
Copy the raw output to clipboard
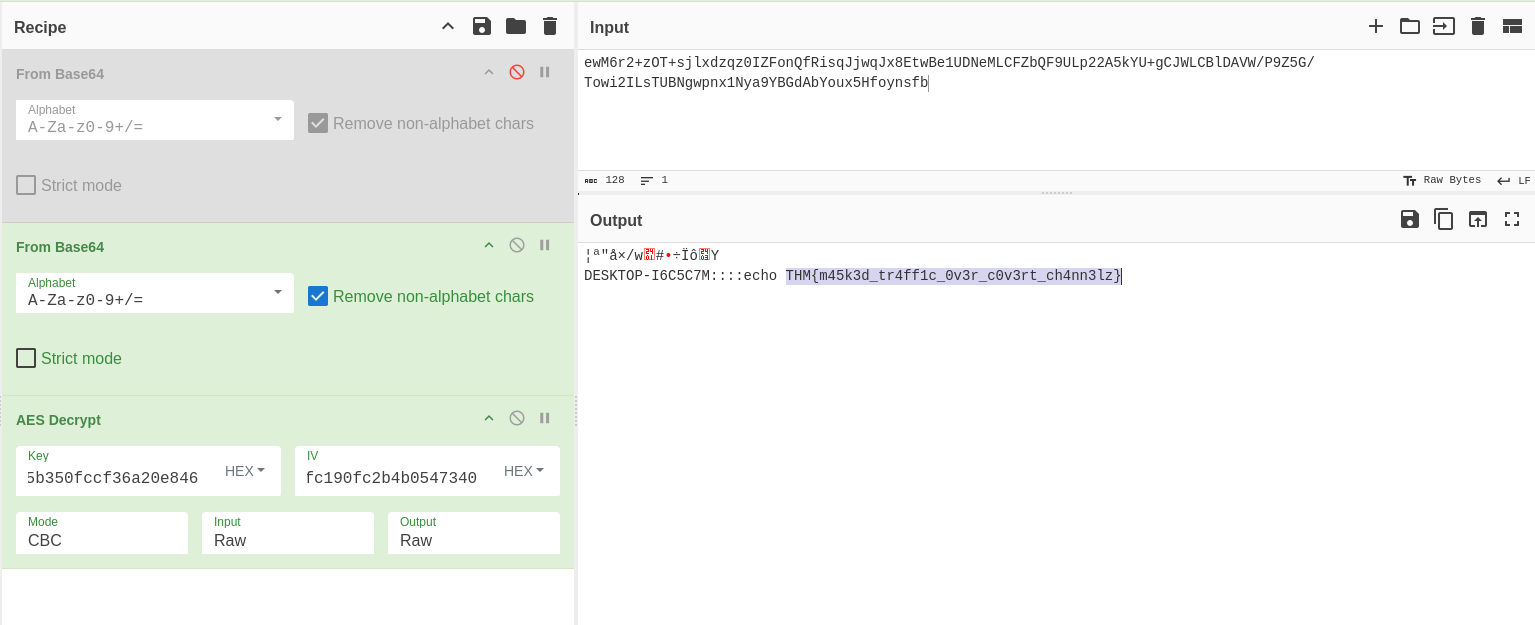pyautogui.click(x=1443, y=219)
